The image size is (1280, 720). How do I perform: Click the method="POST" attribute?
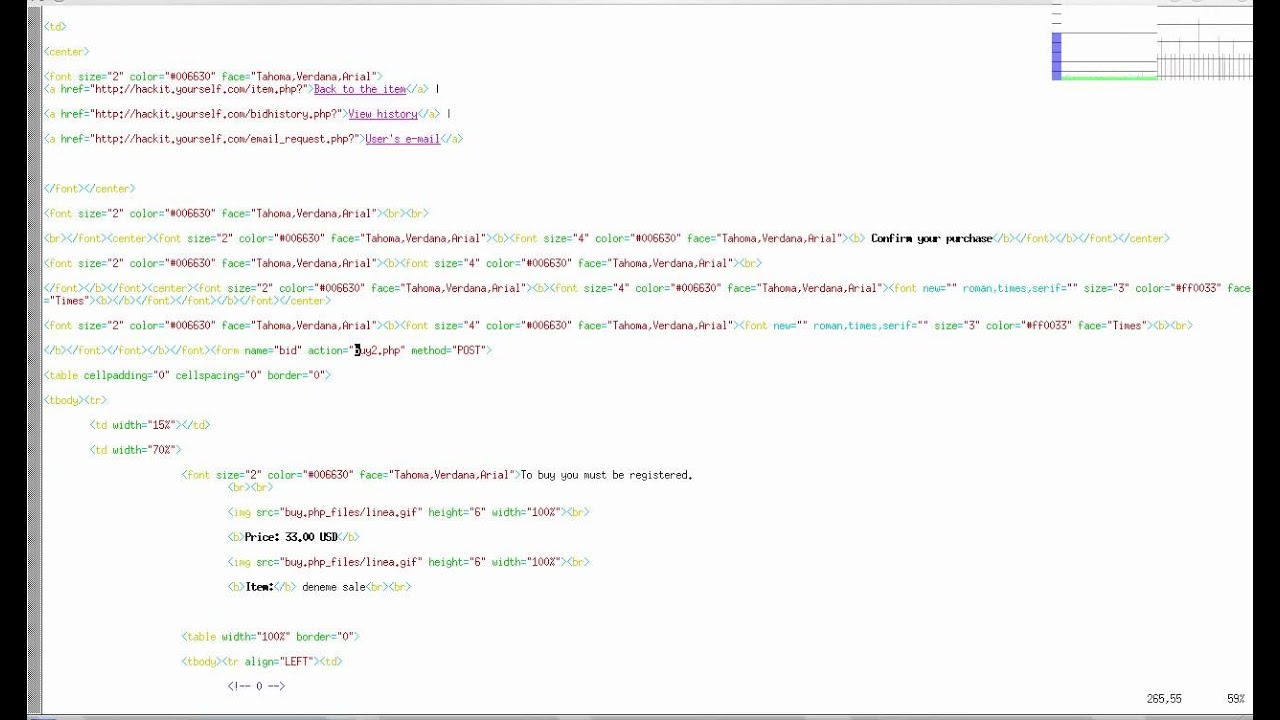tap(448, 351)
